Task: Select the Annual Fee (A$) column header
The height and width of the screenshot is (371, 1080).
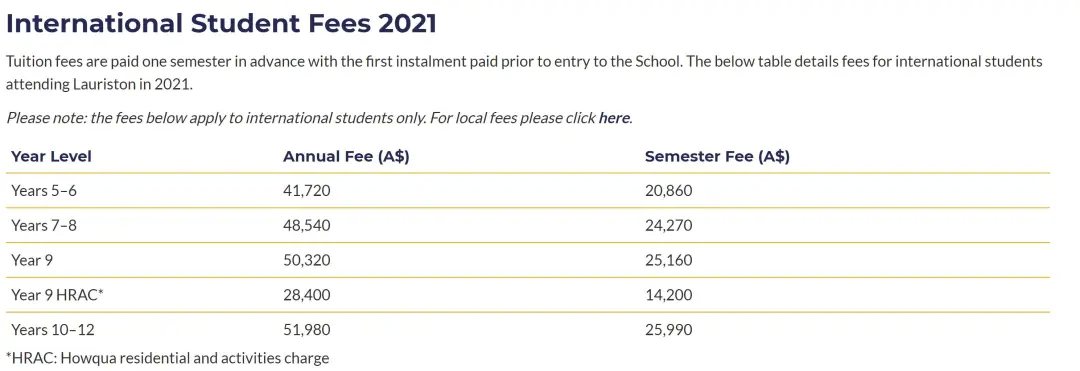Action: (x=346, y=156)
